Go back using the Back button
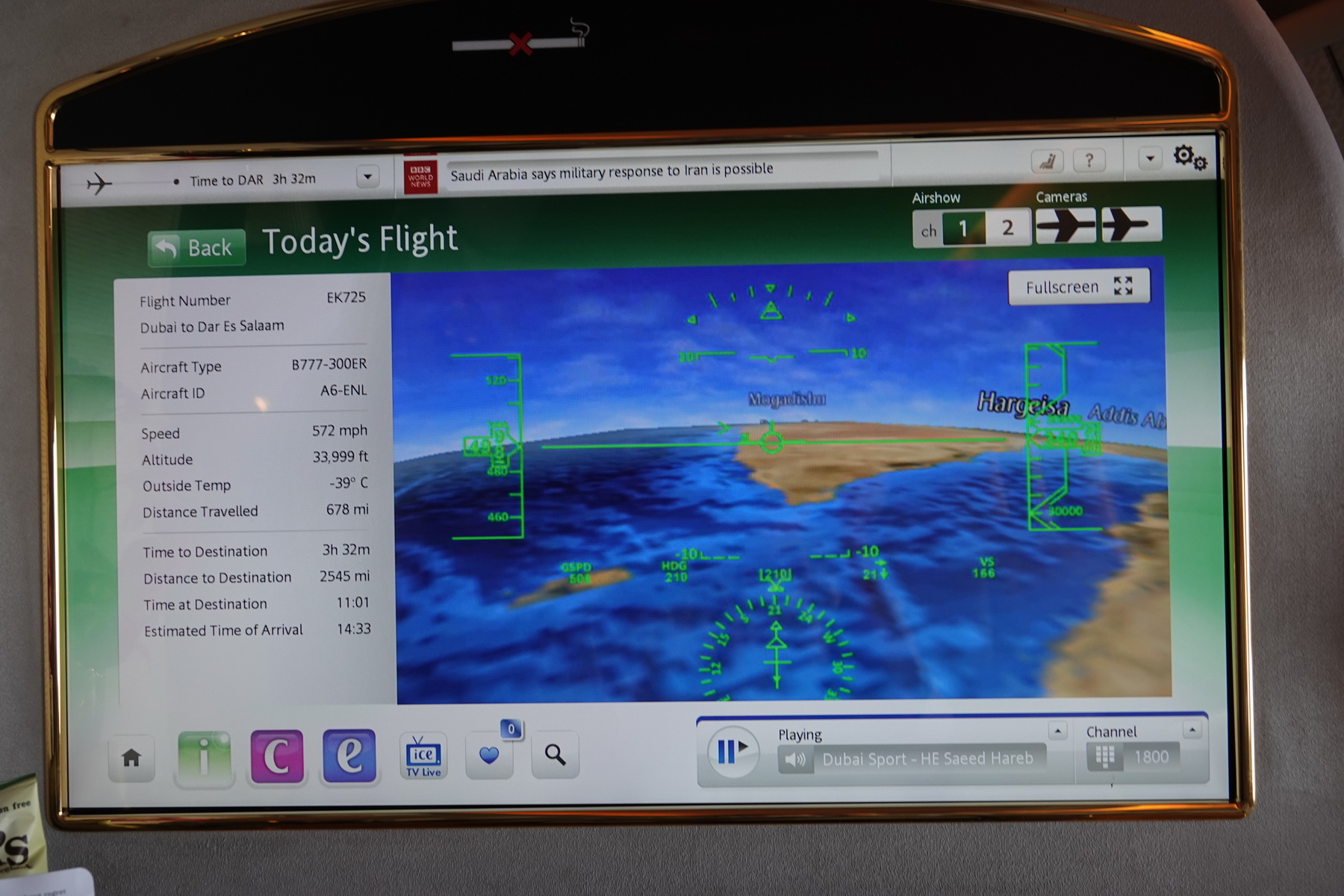The width and height of the screenshot is (1344, 896). click(x=196, y=247)
